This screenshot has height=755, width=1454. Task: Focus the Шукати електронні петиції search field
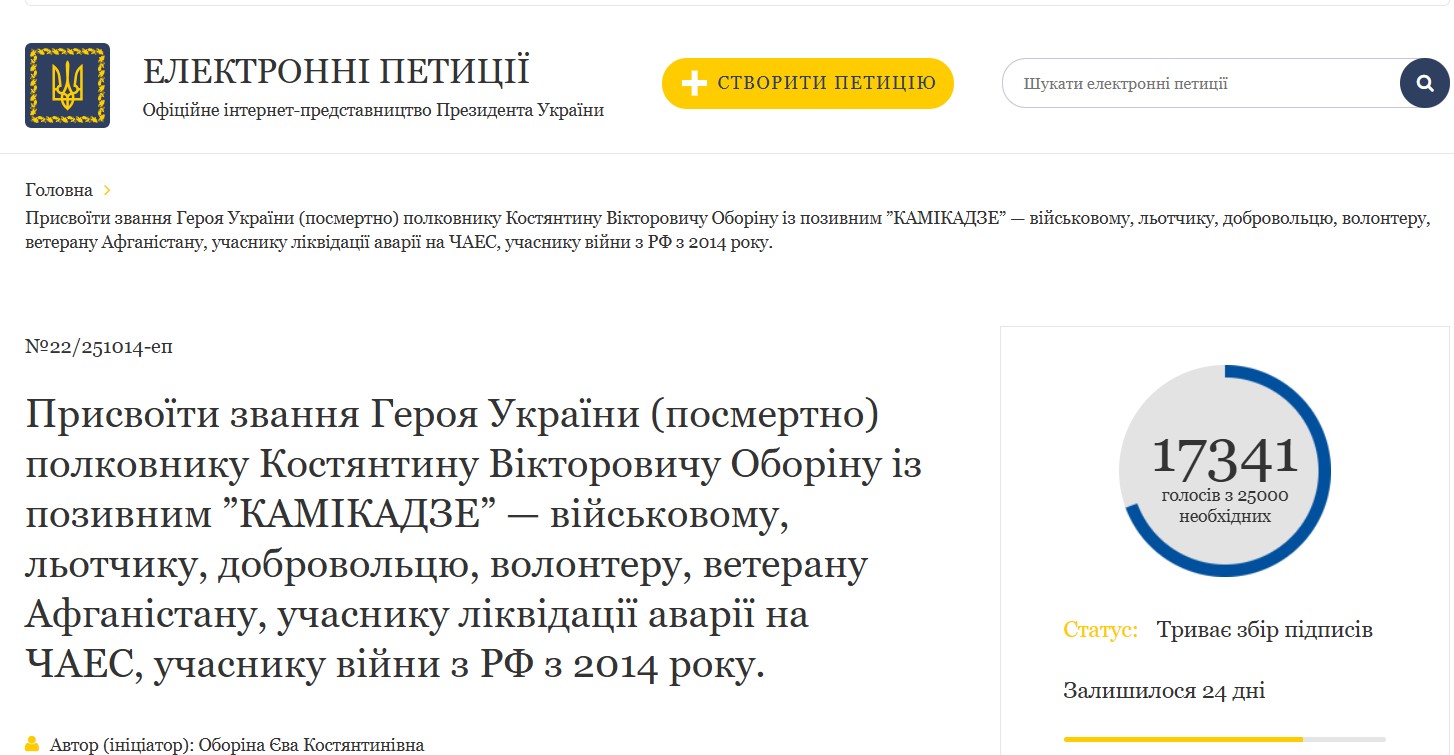[x=1200, y=84]
